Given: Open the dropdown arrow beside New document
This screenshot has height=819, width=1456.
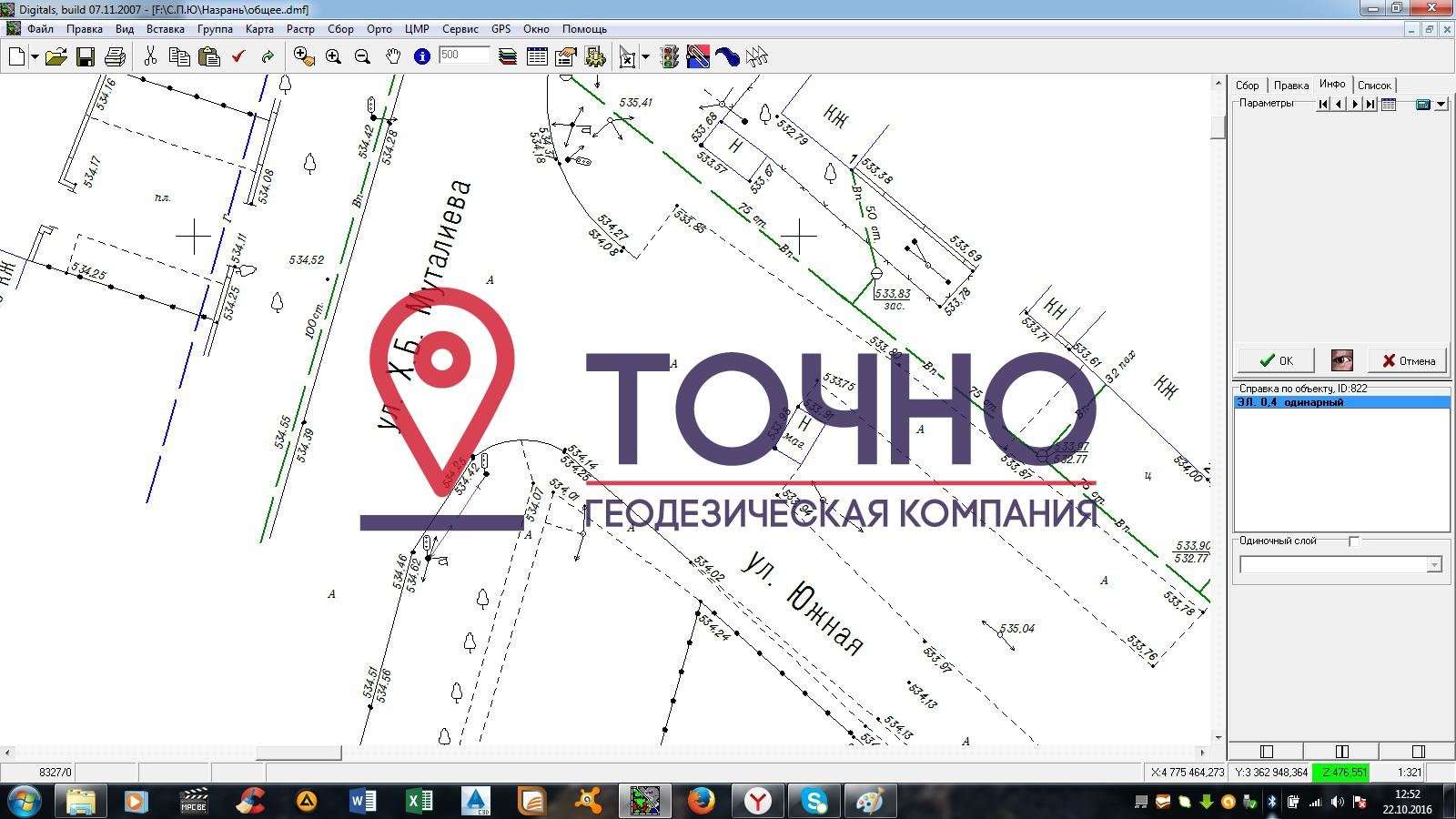Looking at the screenshot, I should tap(35, 56).
